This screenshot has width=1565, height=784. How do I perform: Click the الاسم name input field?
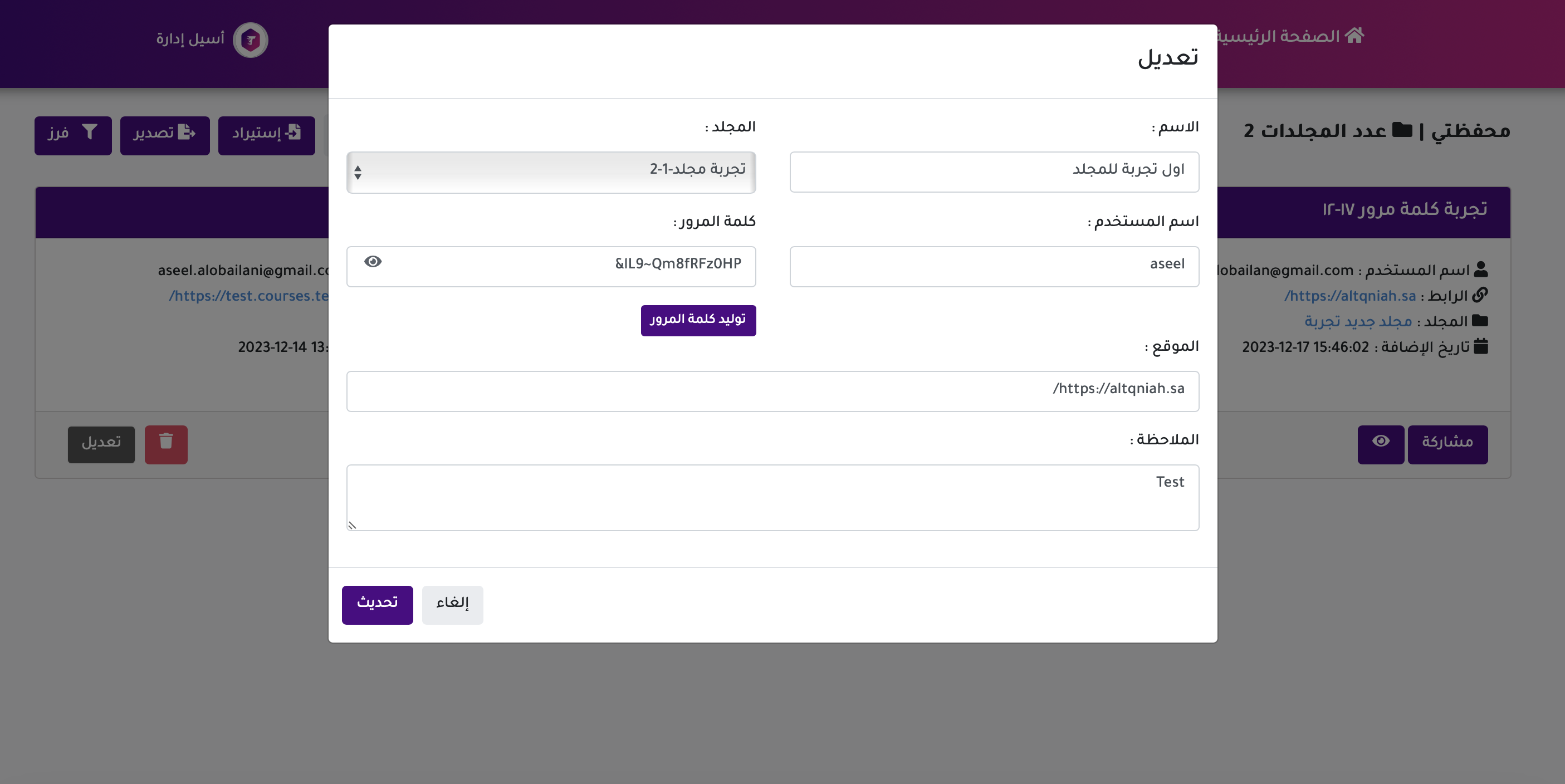click(994, 172)
